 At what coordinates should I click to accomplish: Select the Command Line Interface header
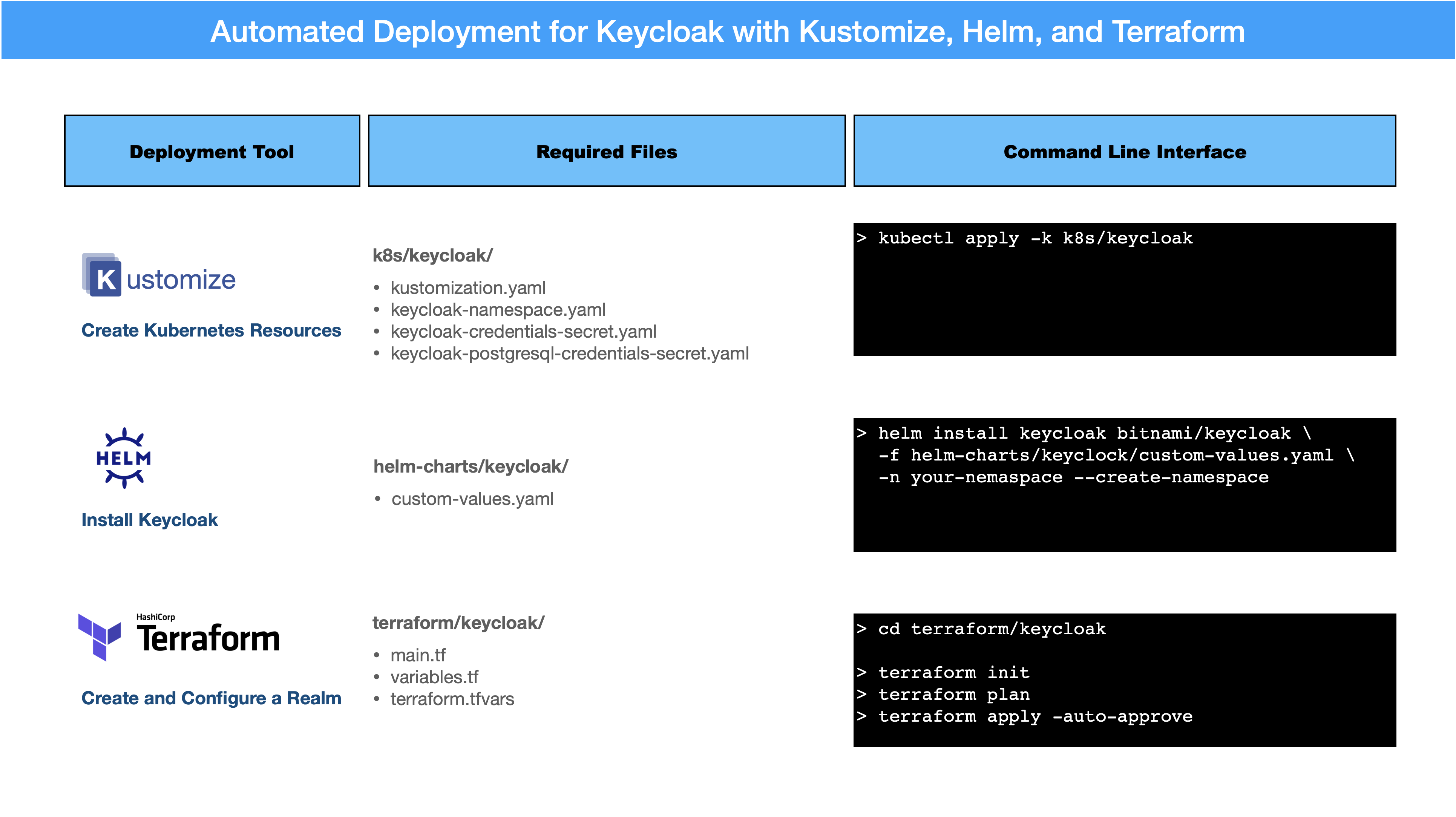click(1124, 151)
